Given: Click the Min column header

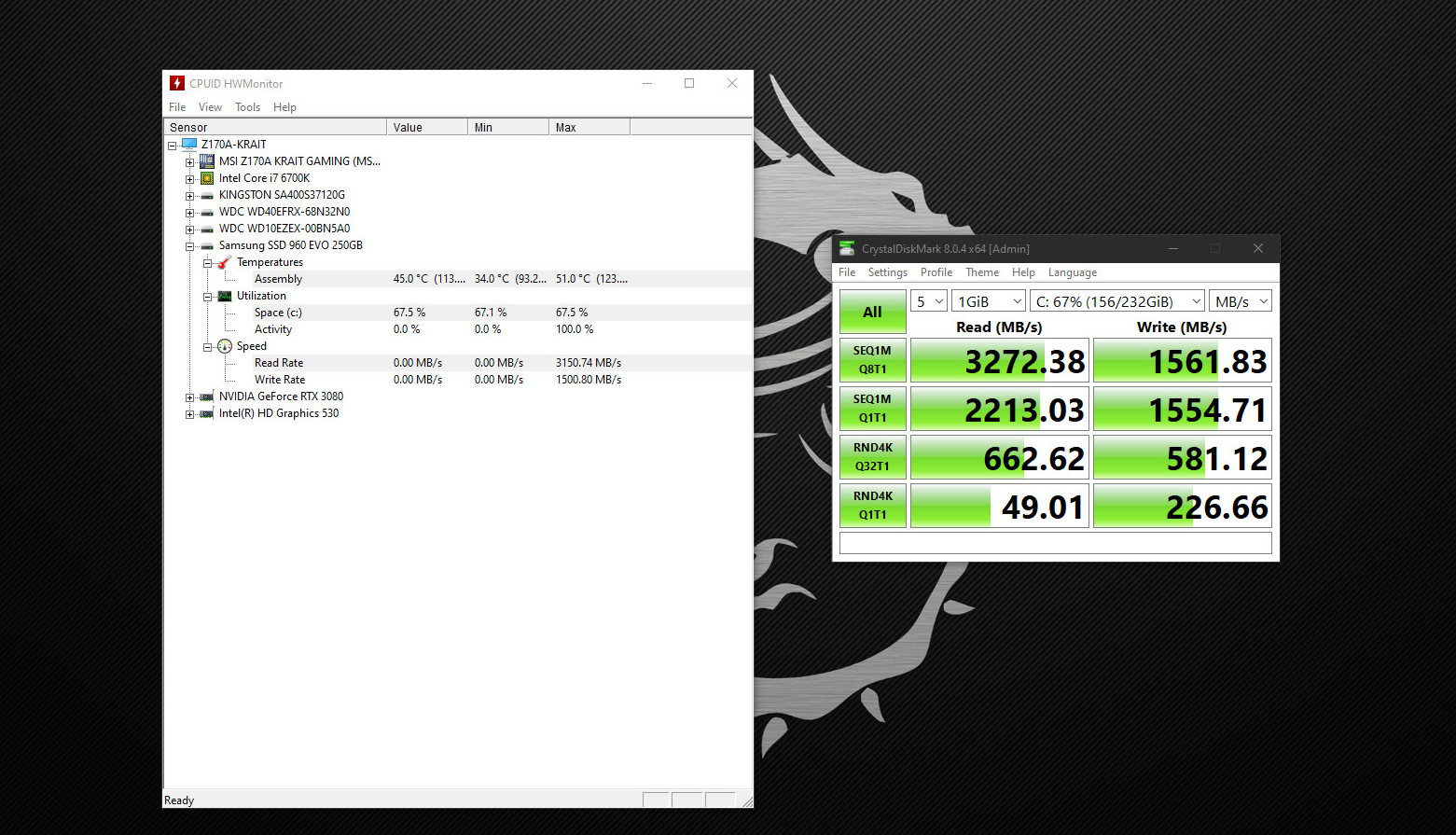Looking at the screenshot, I should [508, 127].
